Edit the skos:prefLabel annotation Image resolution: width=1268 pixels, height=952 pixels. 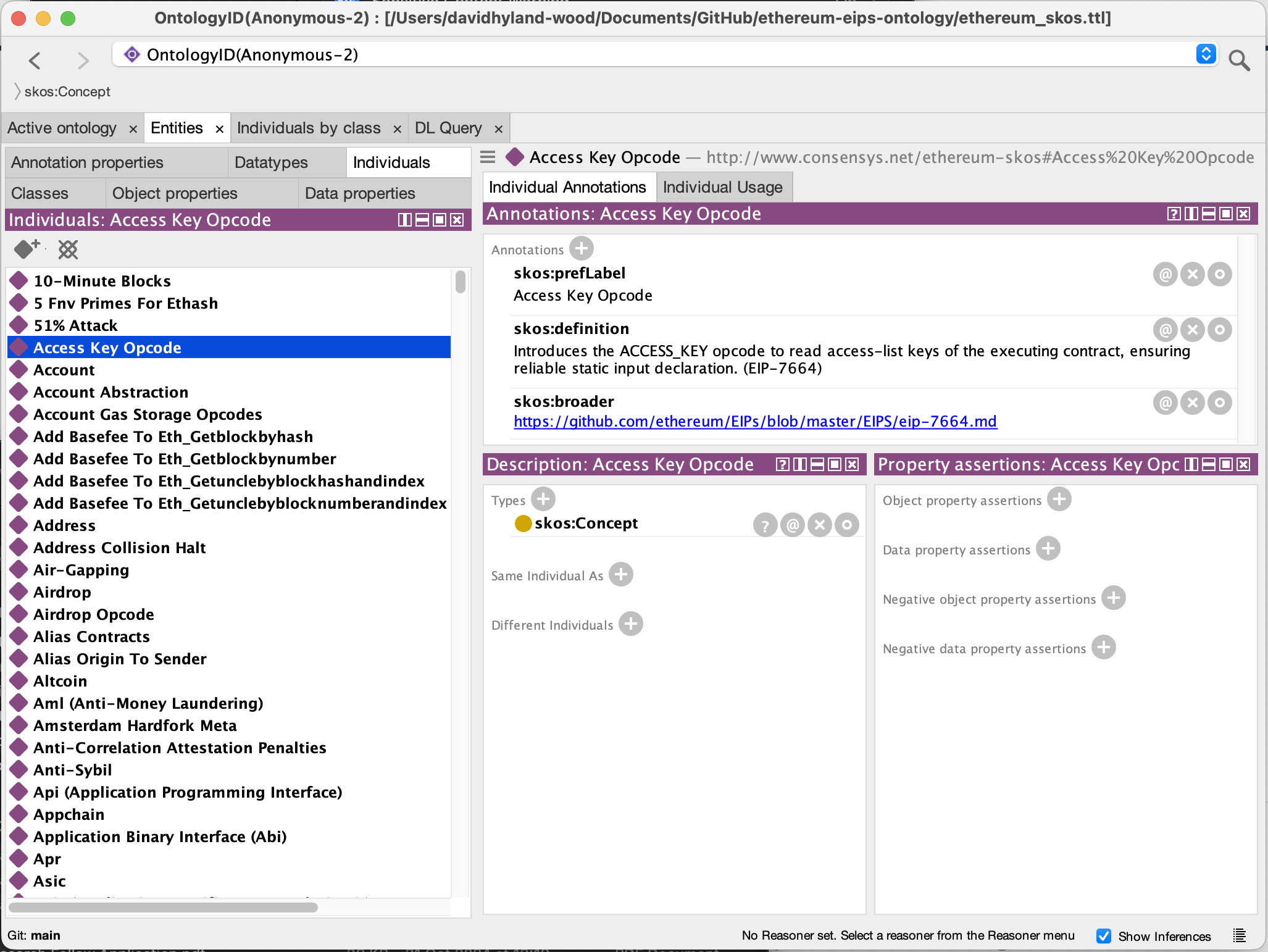[x=1219, y=274]
